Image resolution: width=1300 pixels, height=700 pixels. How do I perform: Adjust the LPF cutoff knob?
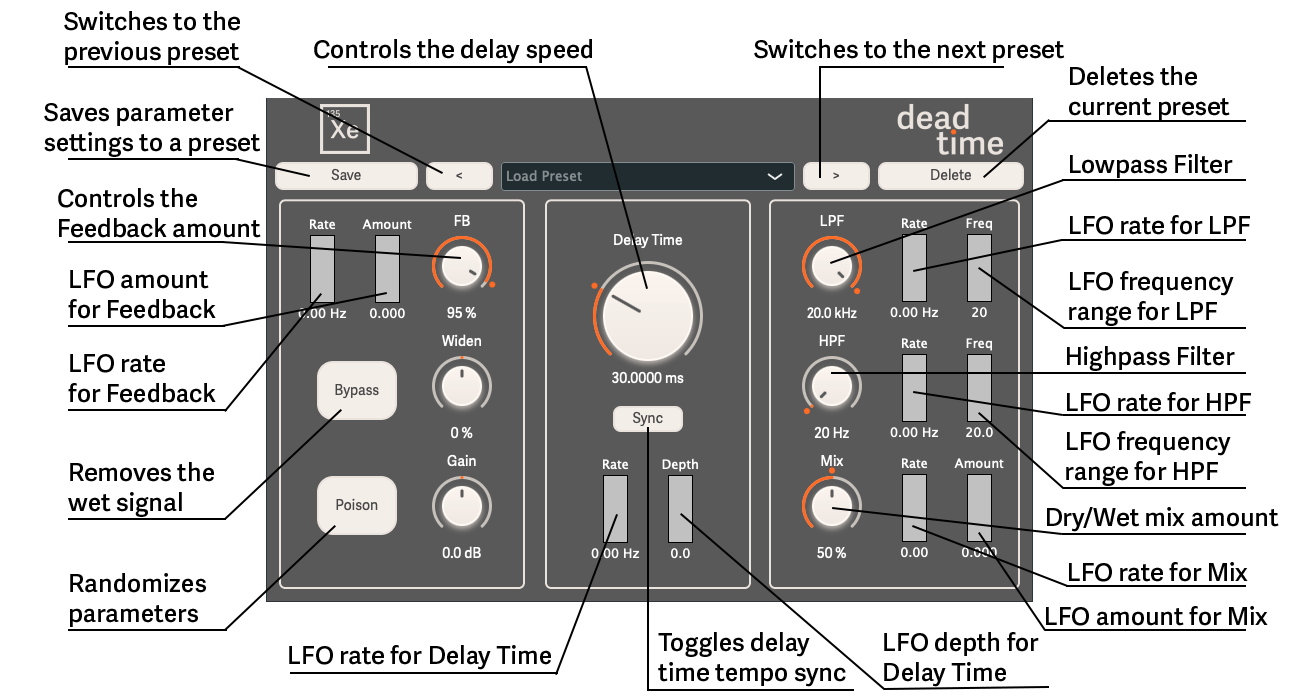(x=831, y=266)
